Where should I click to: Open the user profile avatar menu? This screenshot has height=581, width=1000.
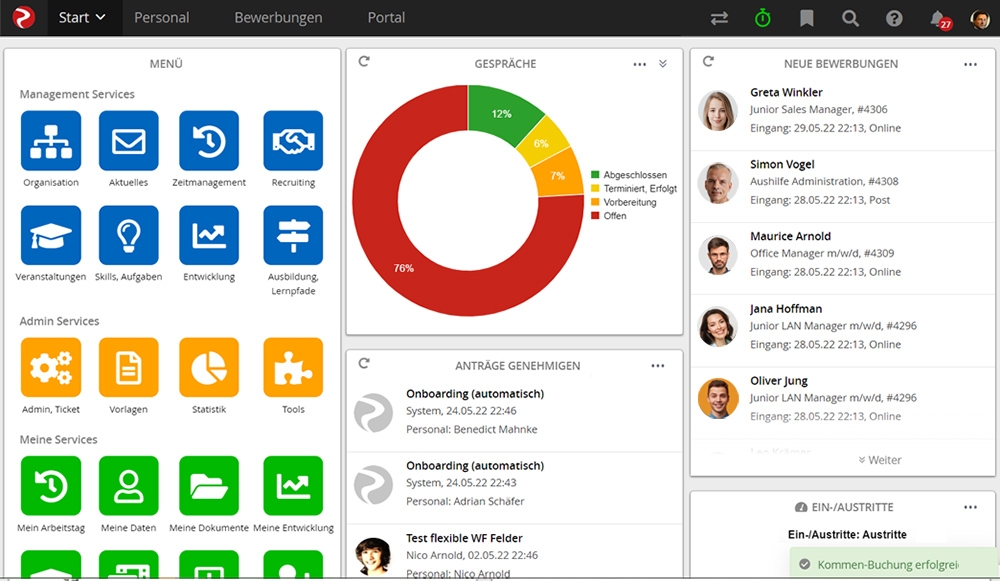click(980, 19)
